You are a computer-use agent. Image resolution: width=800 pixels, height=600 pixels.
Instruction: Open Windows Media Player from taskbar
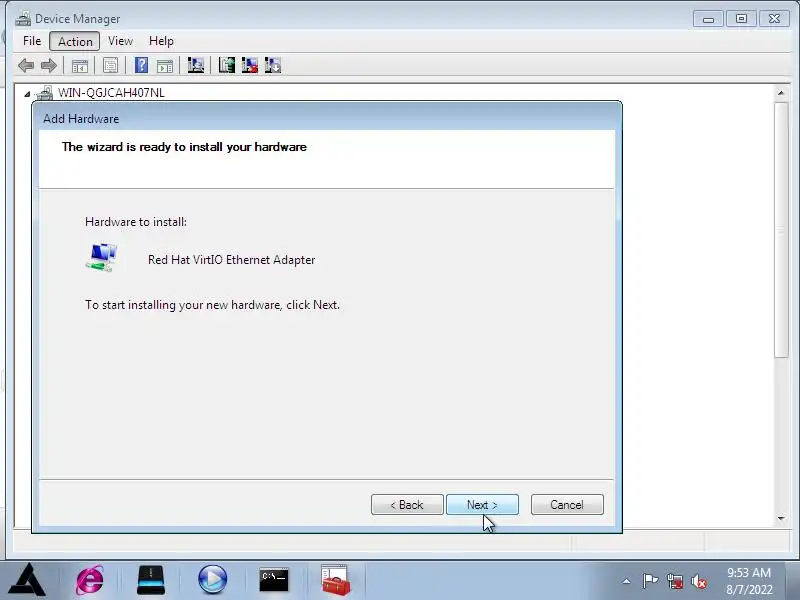(x=212, y=580)
